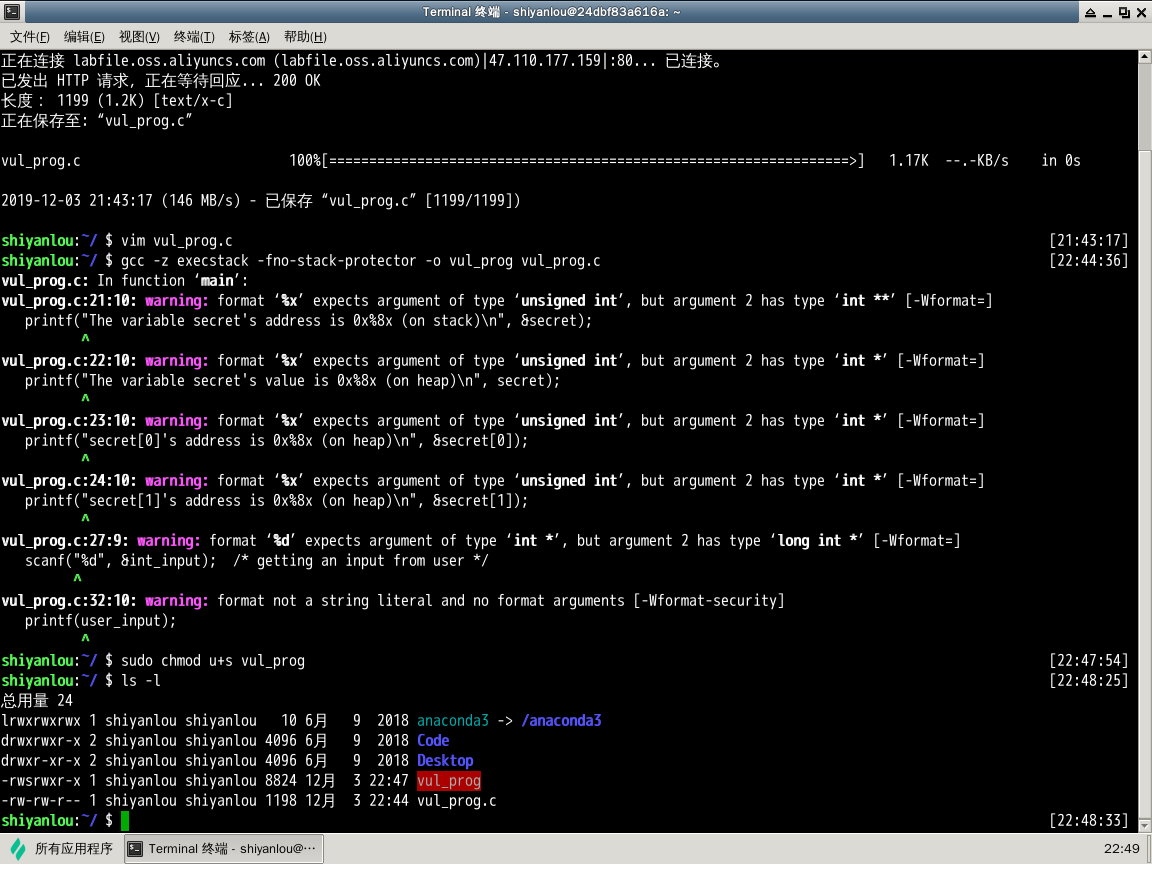Click the vertical scrollbar thumb
1152x896 pixels.
coord(1144,108)
